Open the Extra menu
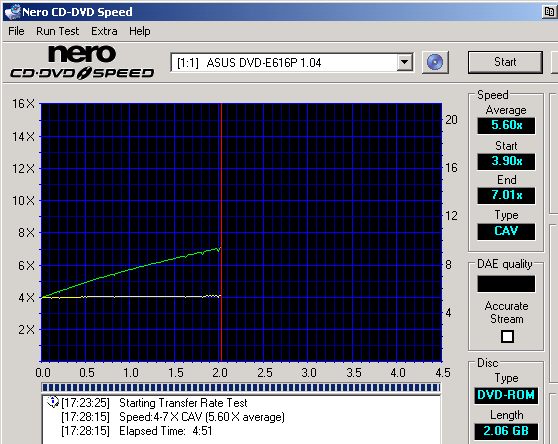Viewport: 558px width, 444px height. tap(104, 31)
